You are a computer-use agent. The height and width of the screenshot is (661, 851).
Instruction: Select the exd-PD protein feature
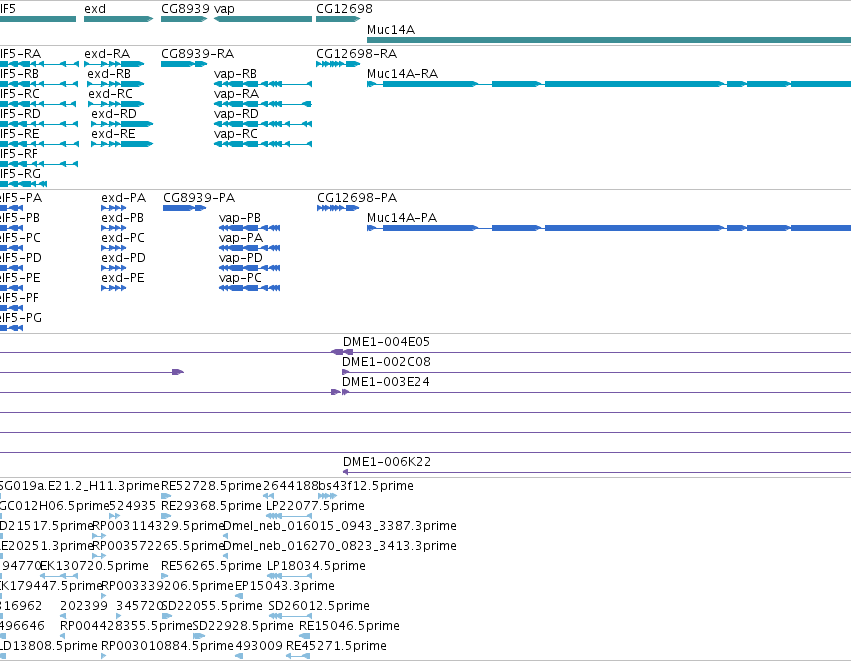coord(113,269)
